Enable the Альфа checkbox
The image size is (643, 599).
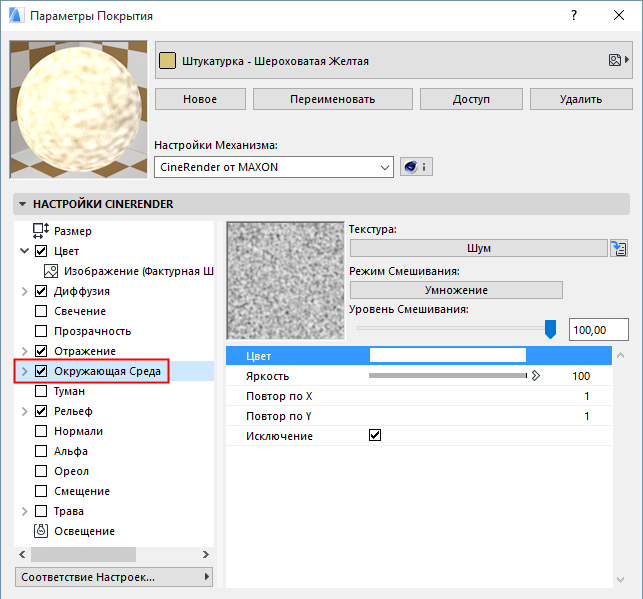(x=41, y=451)
